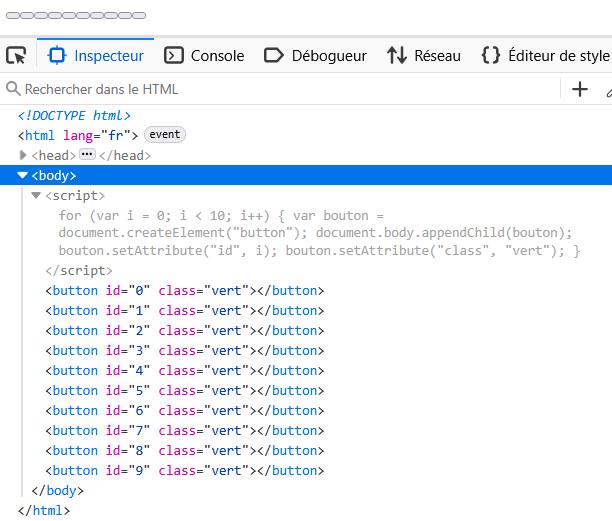Image resolution: width=612 pixels, height=521 pixels.
Task: Open the Débogueur tab
Action: pos(315,55)
